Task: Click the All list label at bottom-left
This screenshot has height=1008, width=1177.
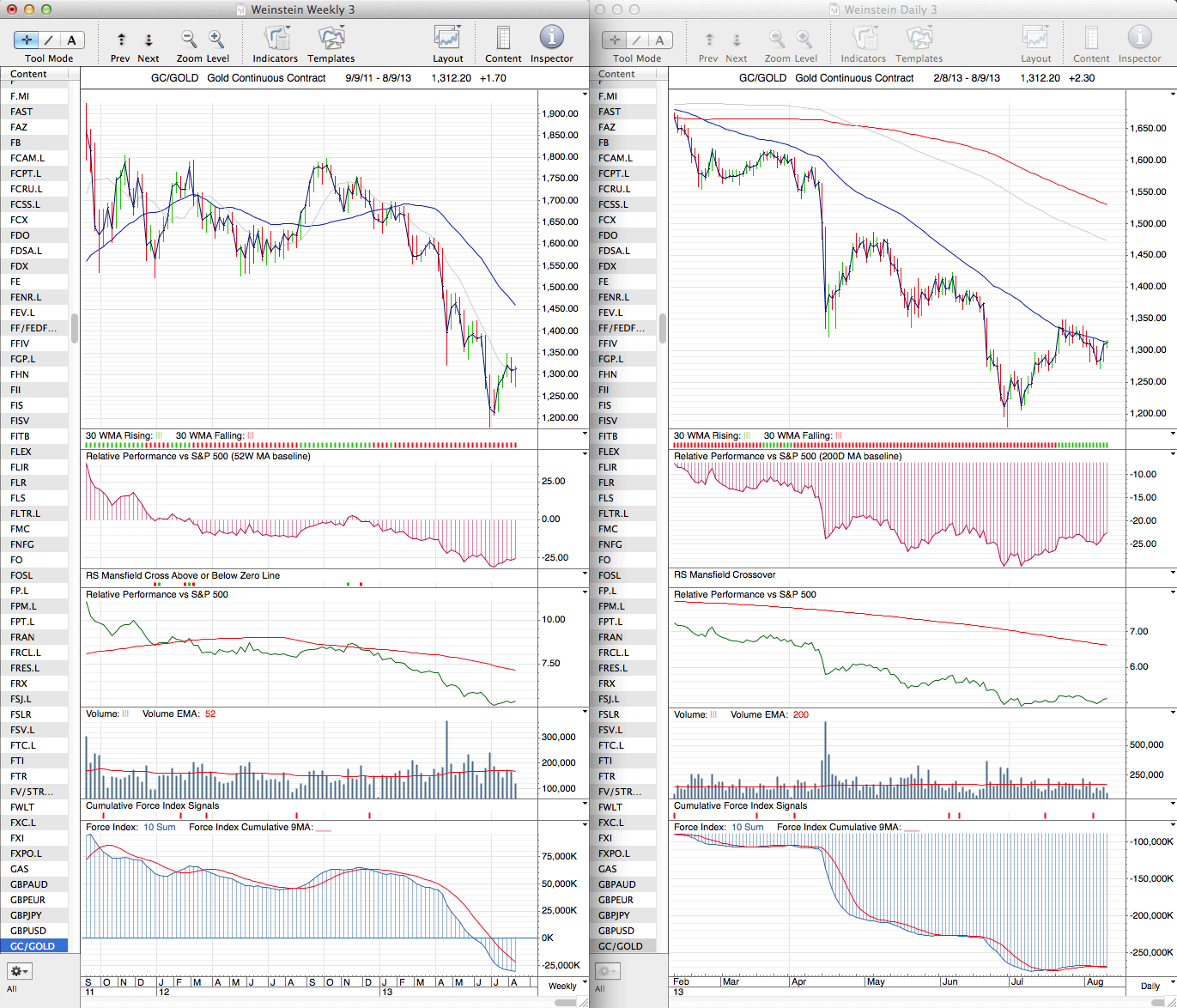Action: click(12, 989)
